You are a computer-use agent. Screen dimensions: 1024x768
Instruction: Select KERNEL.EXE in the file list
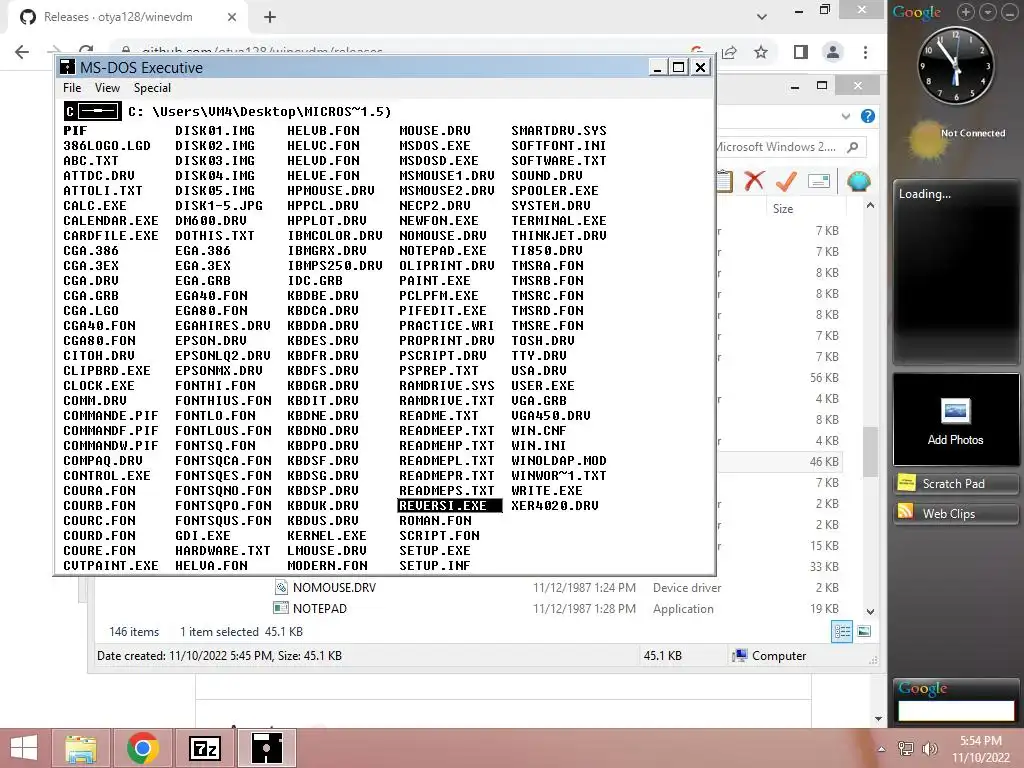point(327,536)
